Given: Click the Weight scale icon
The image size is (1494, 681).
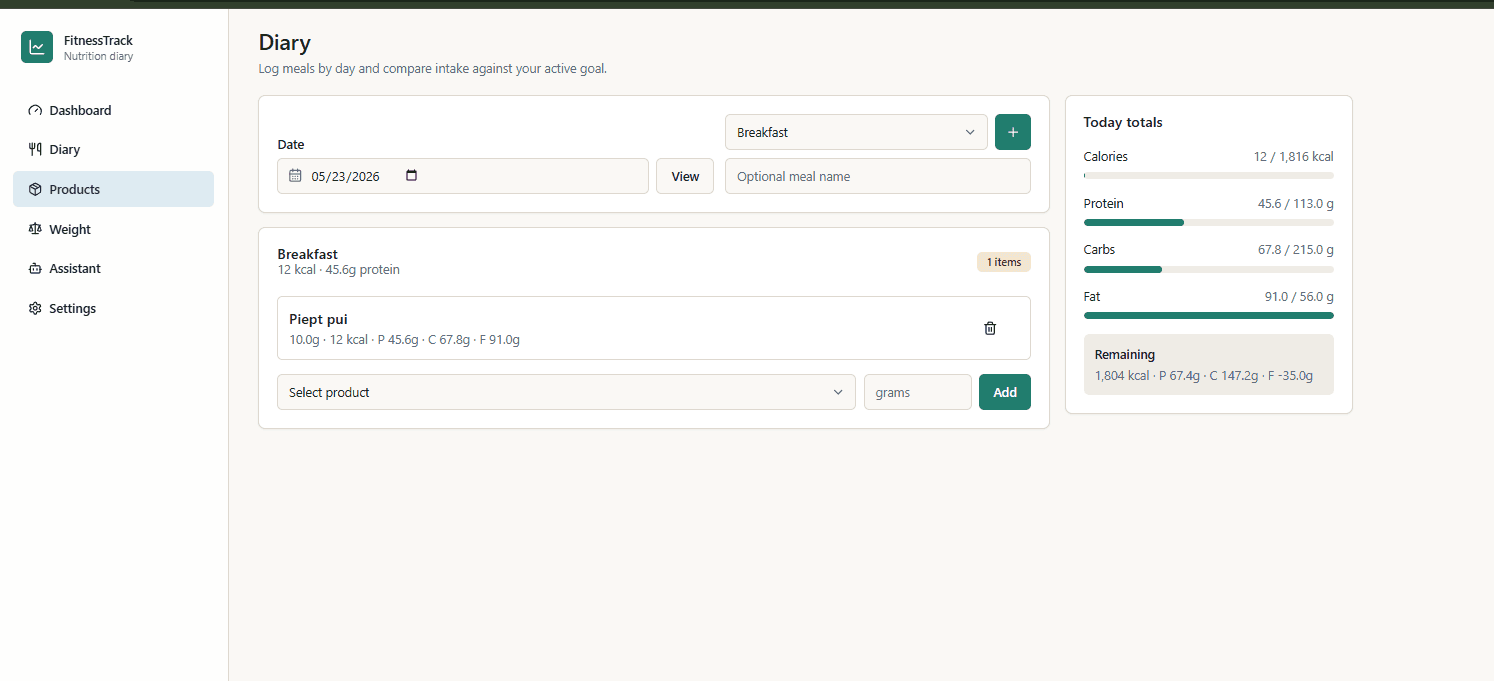Looking at the screenshot, I should (x=35, y=229).
